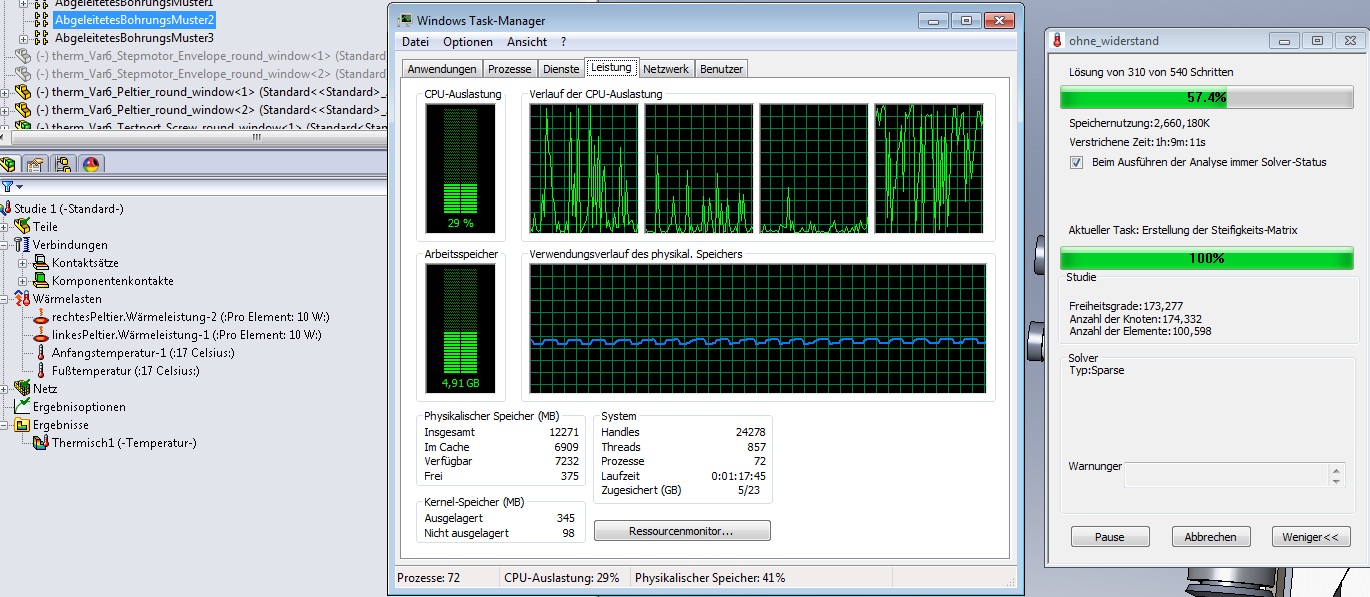This screenshot has height=597, width=1370.
Task: Click the ohne_widerstand thermometer window icon
Action: tap(1057, 41)
